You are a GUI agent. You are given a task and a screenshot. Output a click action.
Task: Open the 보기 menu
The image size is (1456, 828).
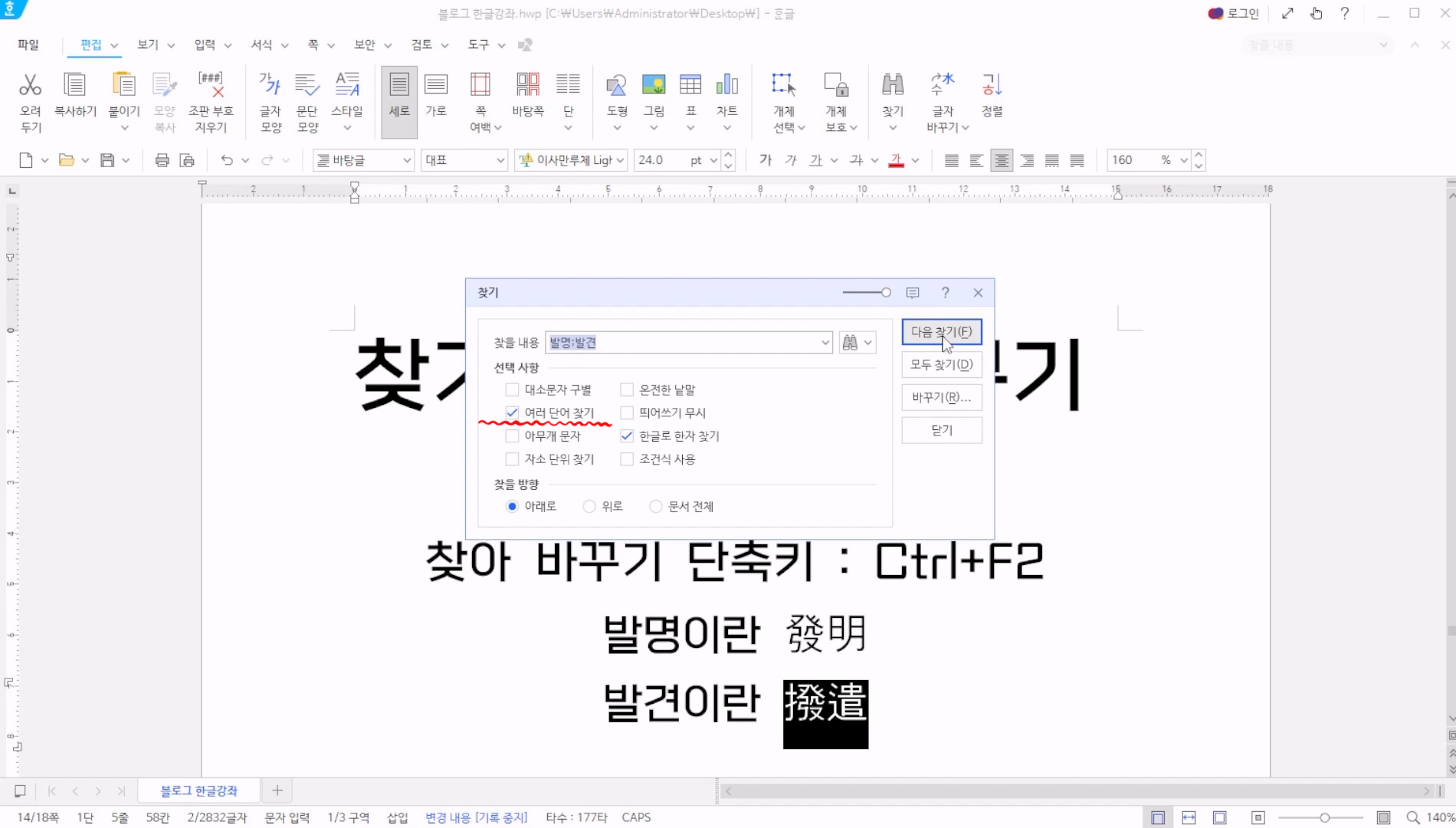point(148,44)
